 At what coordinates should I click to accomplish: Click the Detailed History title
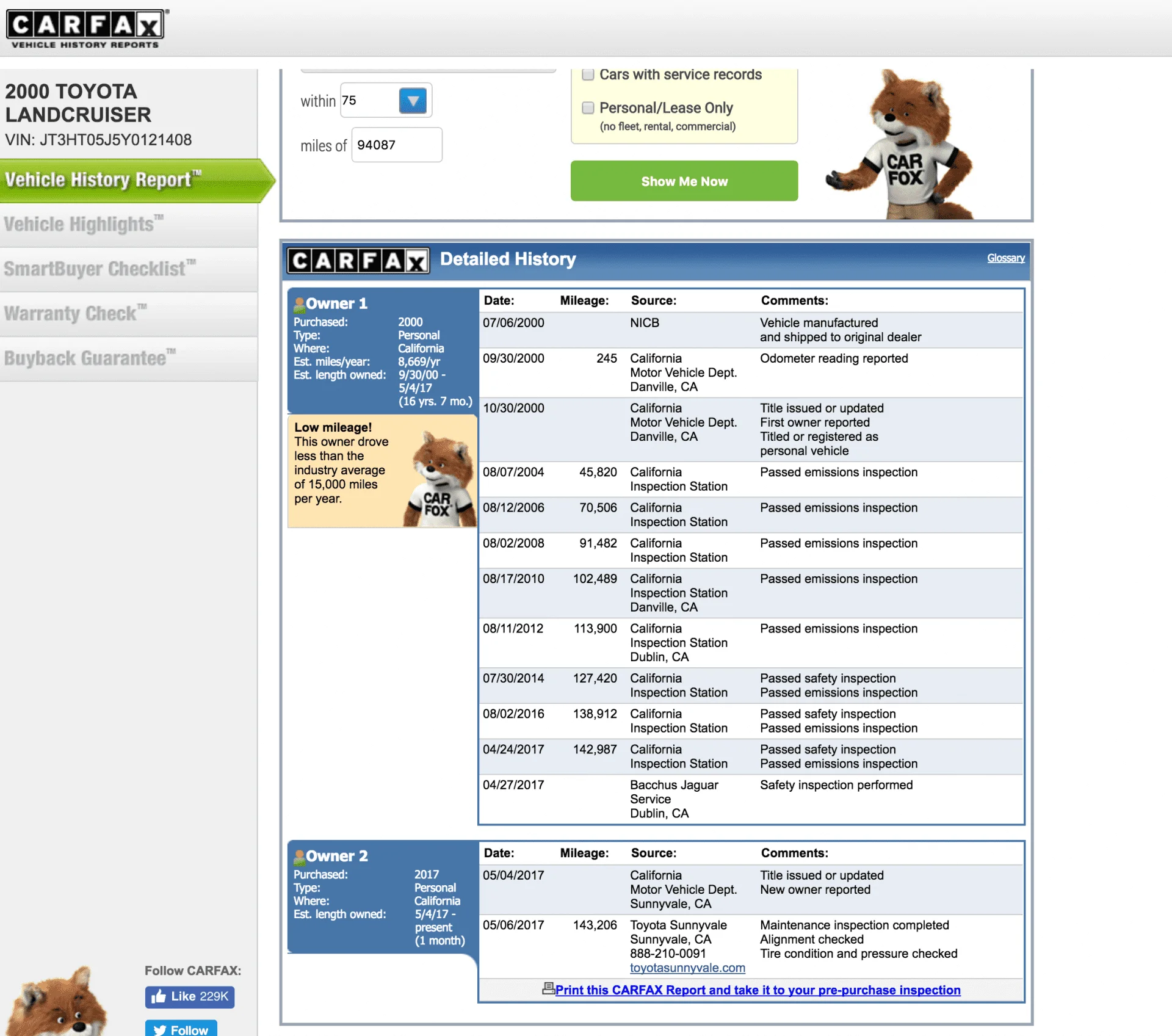pyautogui.click(x=508, y=259)
